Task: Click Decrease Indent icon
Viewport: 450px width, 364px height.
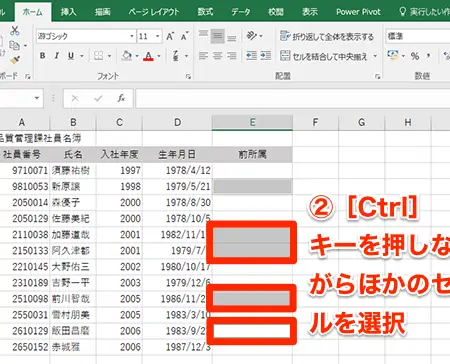Action: pyautogui.click(x=251, y=56)
